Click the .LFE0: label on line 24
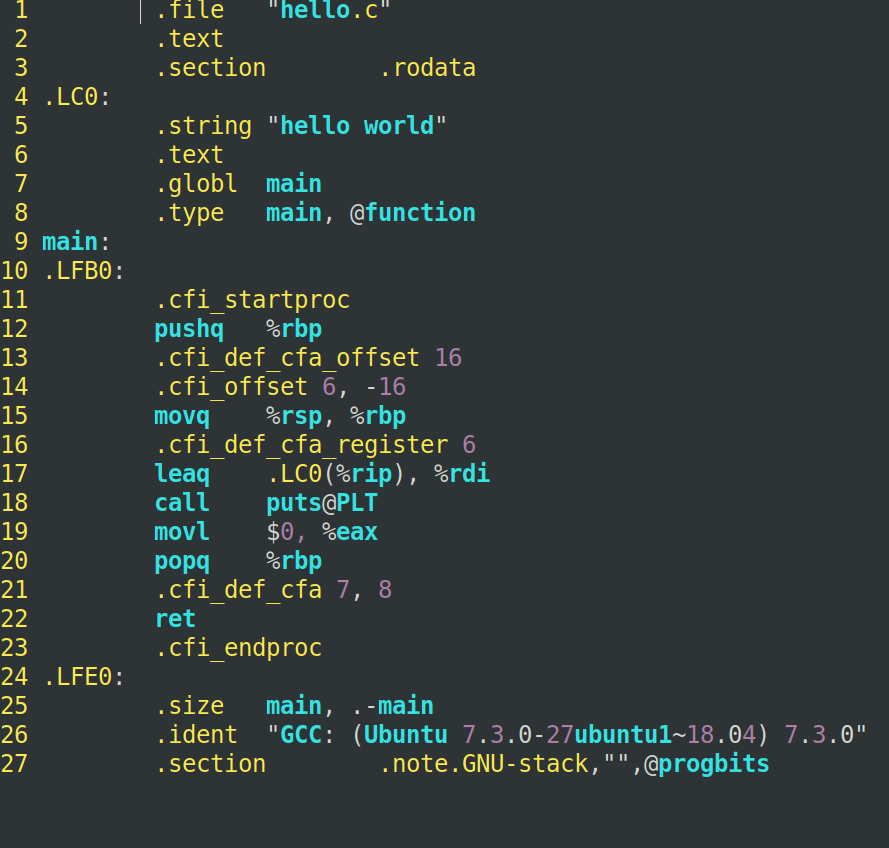 [84, 677]
